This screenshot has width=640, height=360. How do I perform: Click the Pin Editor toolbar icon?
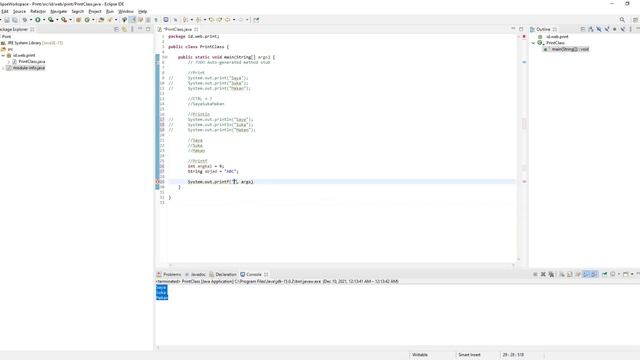[256, 20]
